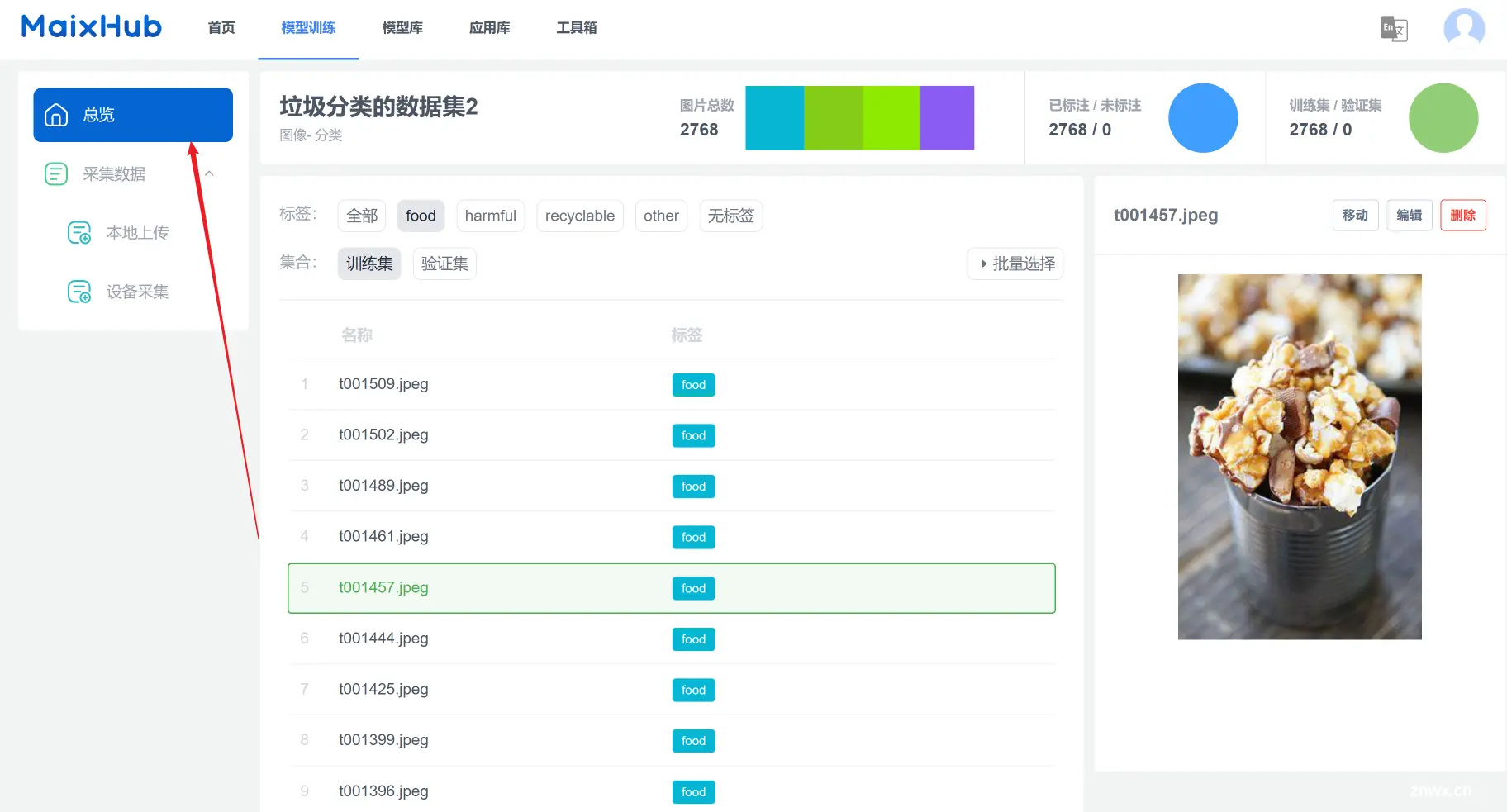This screenshot has height=812, width=1507.
Task: Click the 标签 column header
Action: [x=687, y=335]
